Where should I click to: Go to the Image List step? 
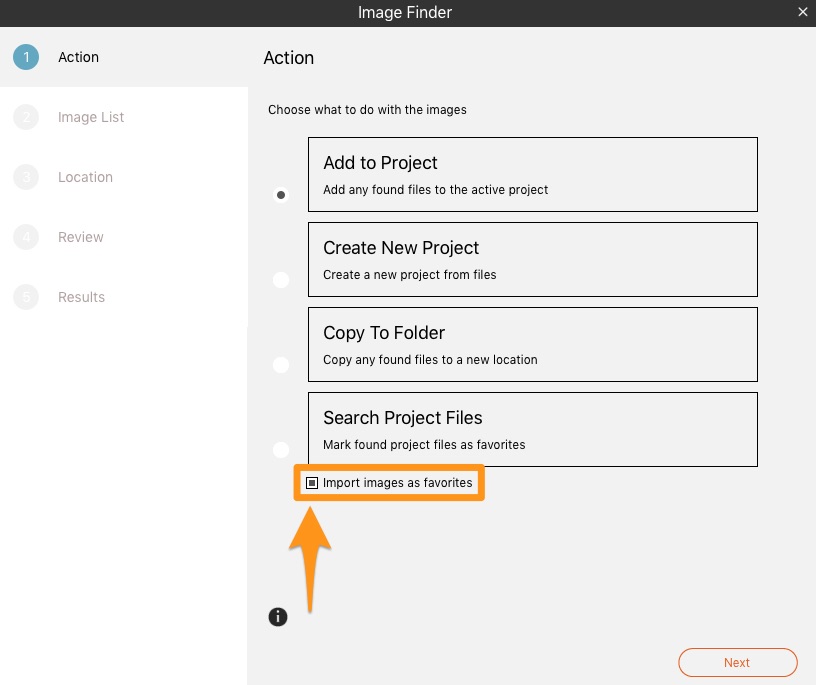91,117
